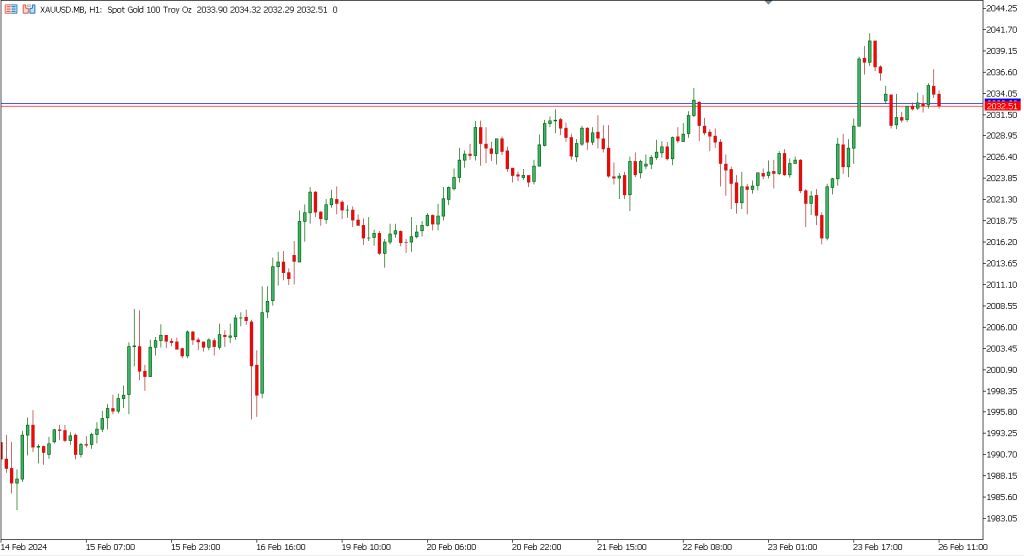The width and height of the screenshot is (1024, 556).
Task: Click the 2044.25 price scale label
Action: [x=1002, y=8]
